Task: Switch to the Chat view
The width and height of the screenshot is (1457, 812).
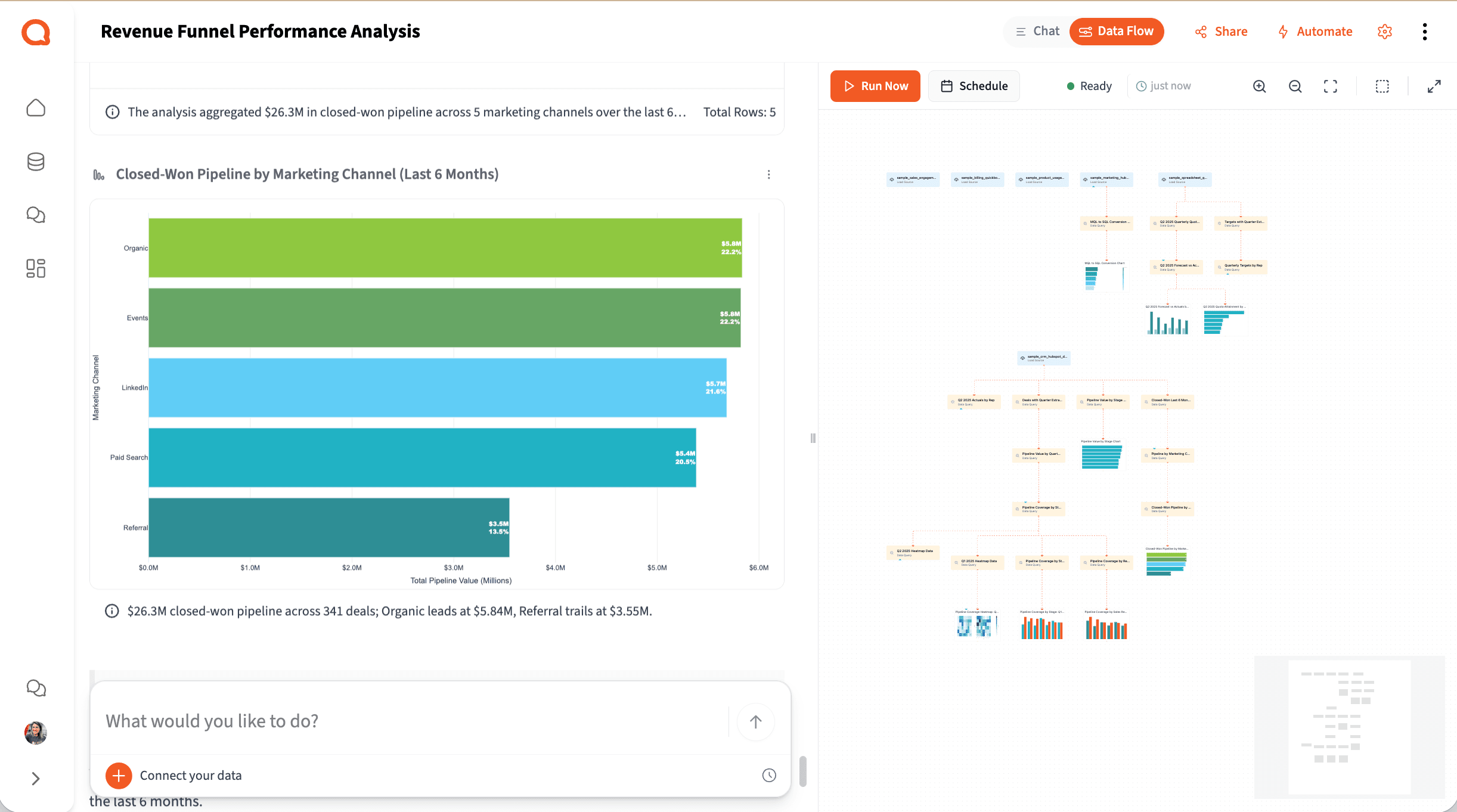Action: coord(1037,31)
